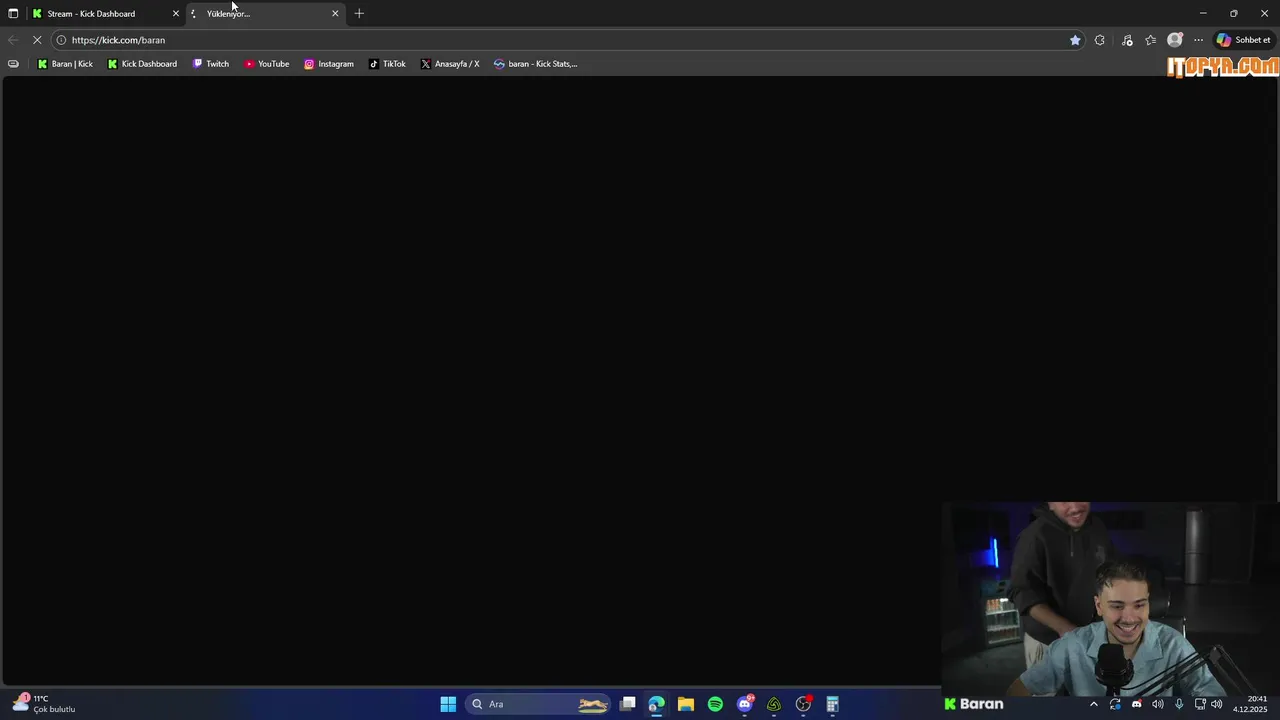The image size is (1280, 720).
Task: Open the Discord system tray icon
Action: [1136, 704]
